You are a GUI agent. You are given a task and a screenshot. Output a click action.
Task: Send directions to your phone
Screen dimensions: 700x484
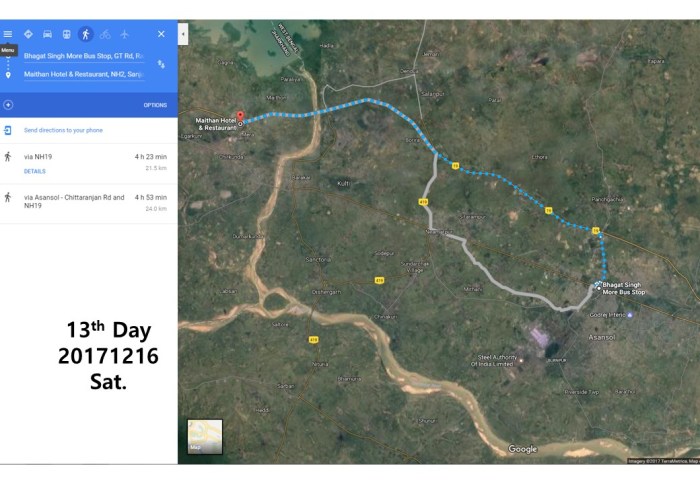point(63,130)
